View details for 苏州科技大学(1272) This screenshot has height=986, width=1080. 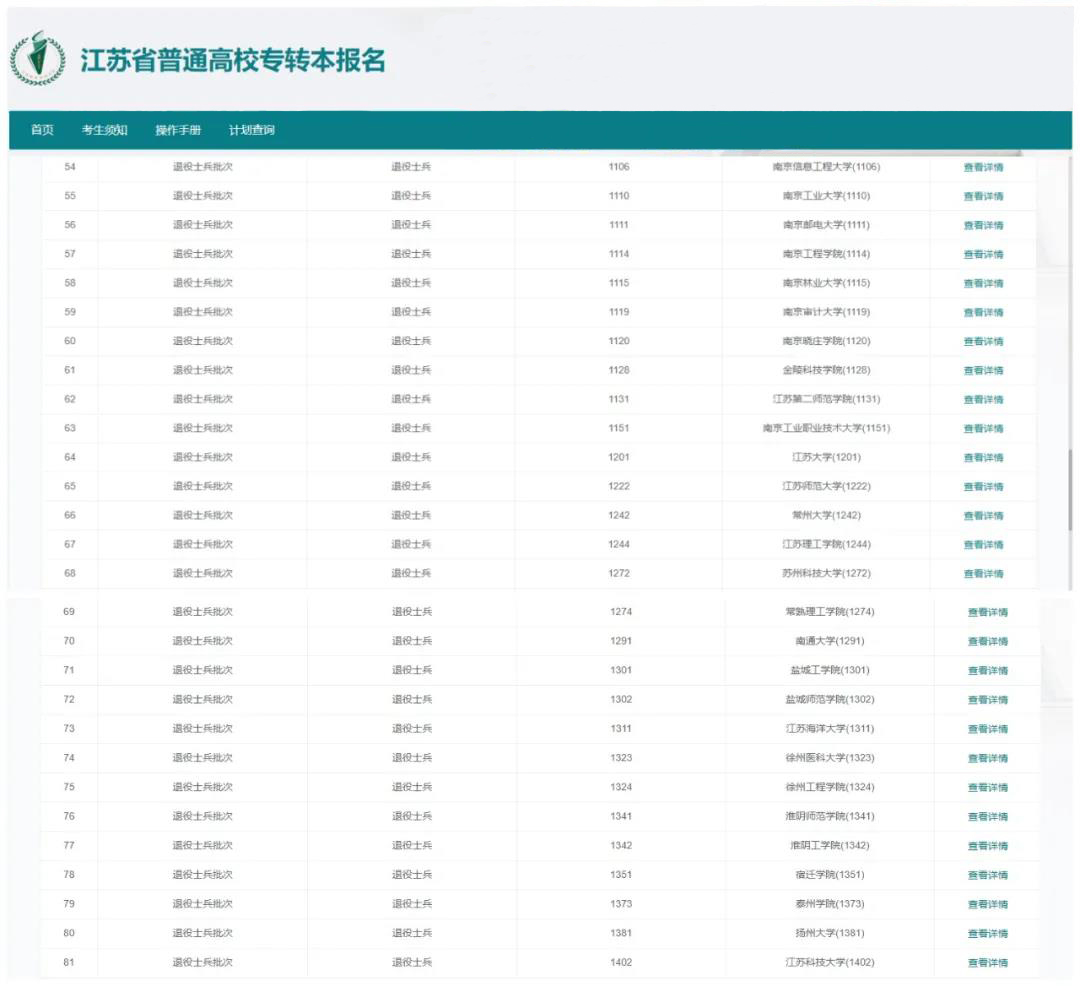(984, 574)
